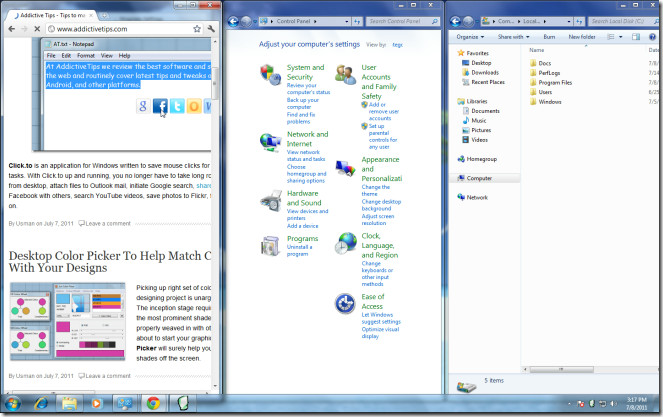Show hidden tray icons arrow
663x417 pixels.
pyautogui.click(x=569, y=404)
